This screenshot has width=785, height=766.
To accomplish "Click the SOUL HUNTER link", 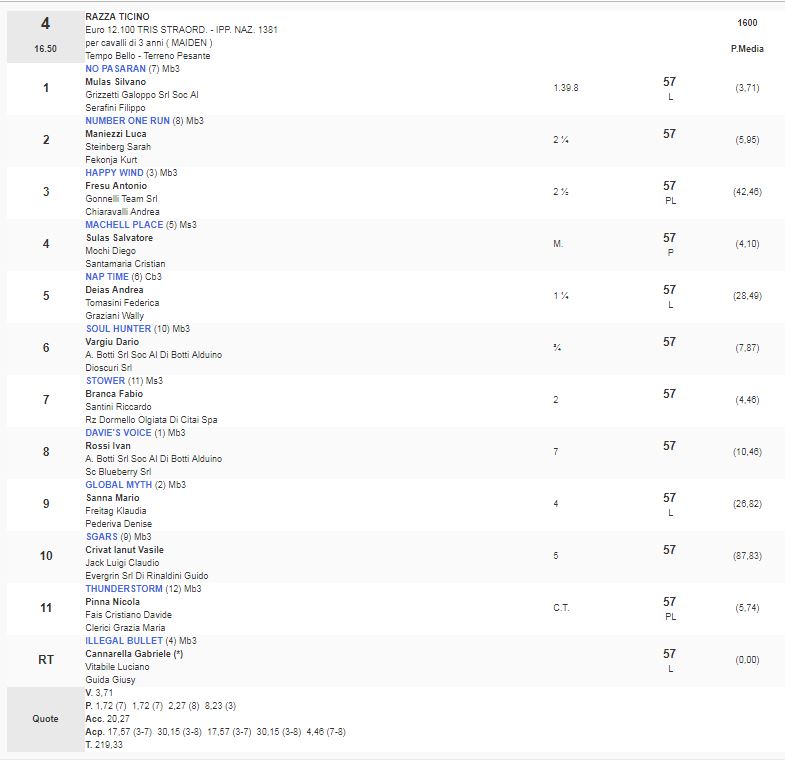I will click(119, 328).
